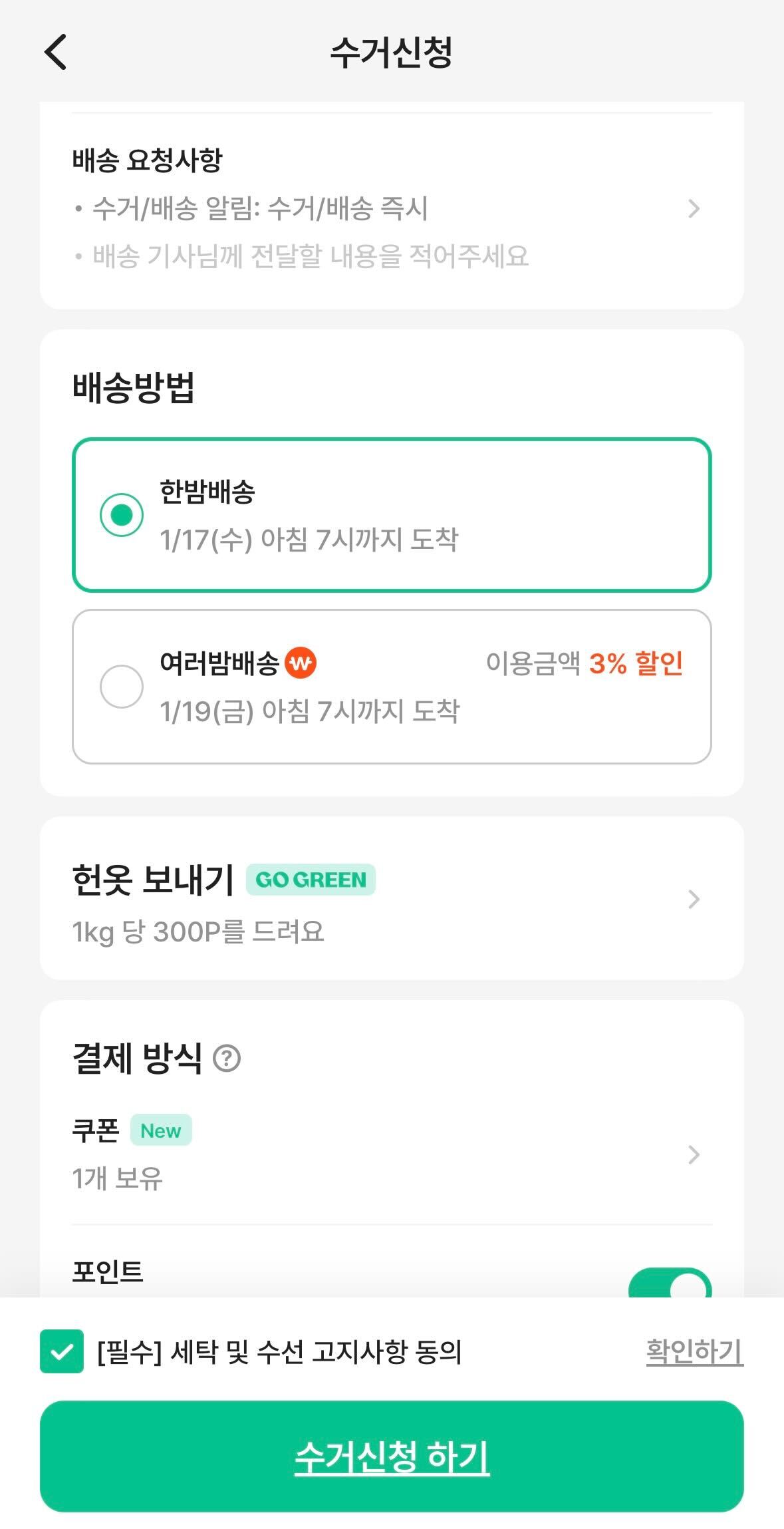Expand 쿠폰 section chevron
This screenshot has height=1529, width=784.
click(694, 1154)
